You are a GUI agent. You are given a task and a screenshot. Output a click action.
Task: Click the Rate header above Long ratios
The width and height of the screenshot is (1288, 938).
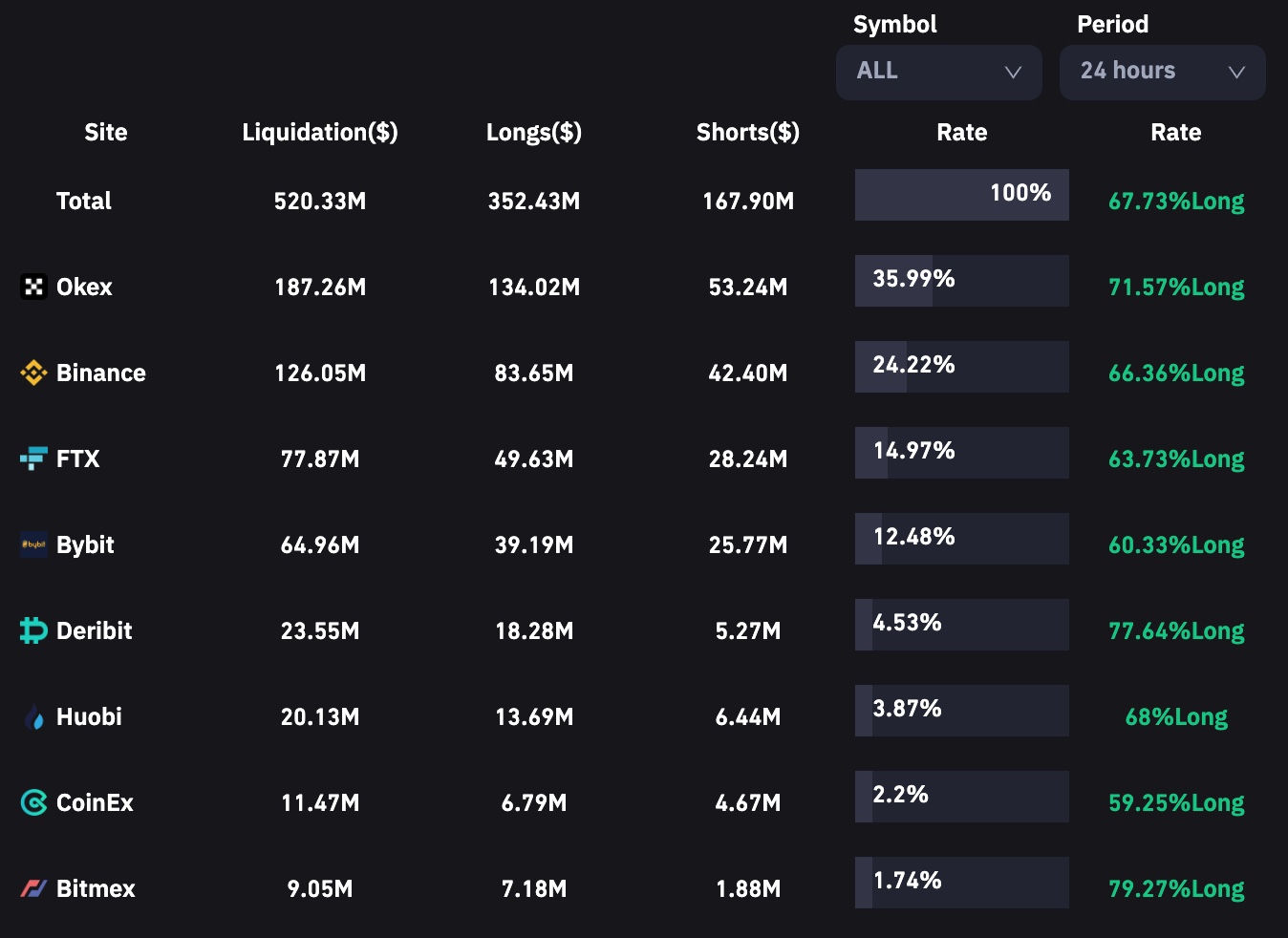[1176, 132]
